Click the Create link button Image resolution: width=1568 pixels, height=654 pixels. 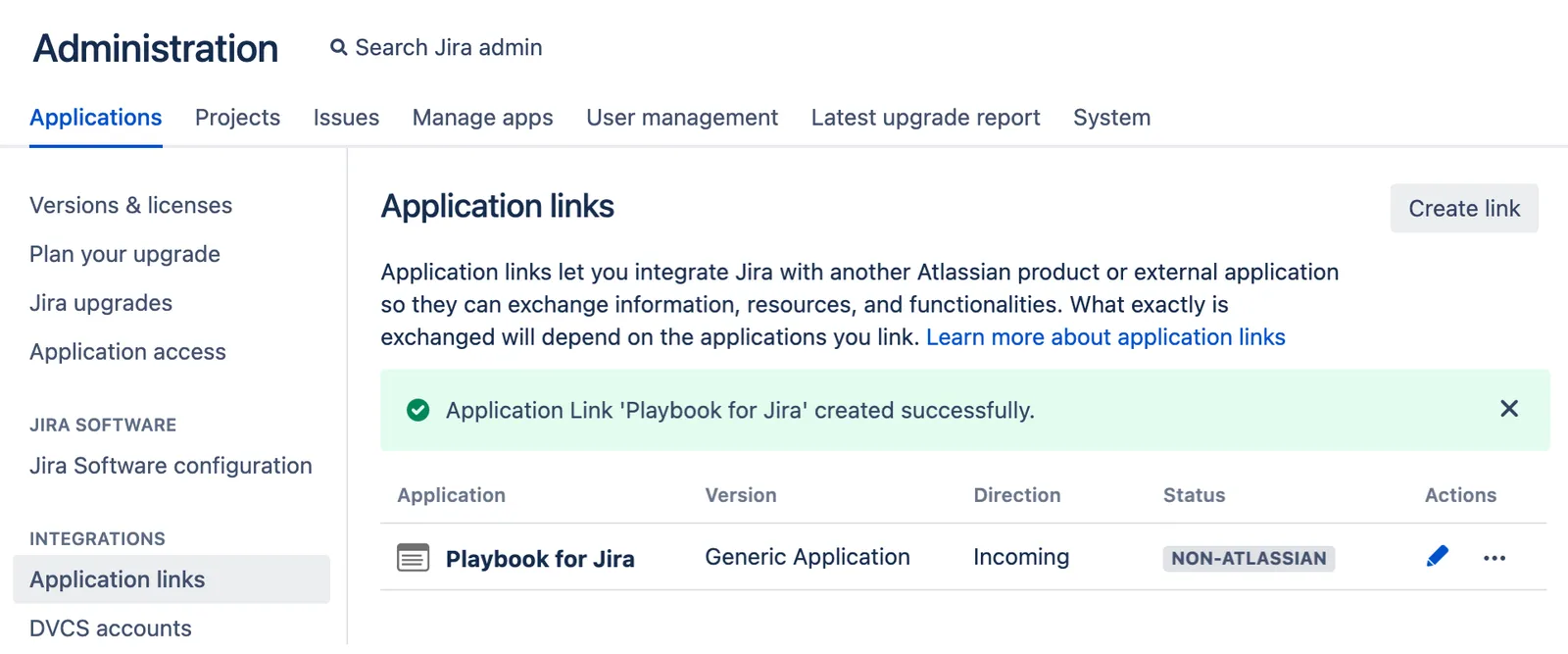[x=1464, y=208]
